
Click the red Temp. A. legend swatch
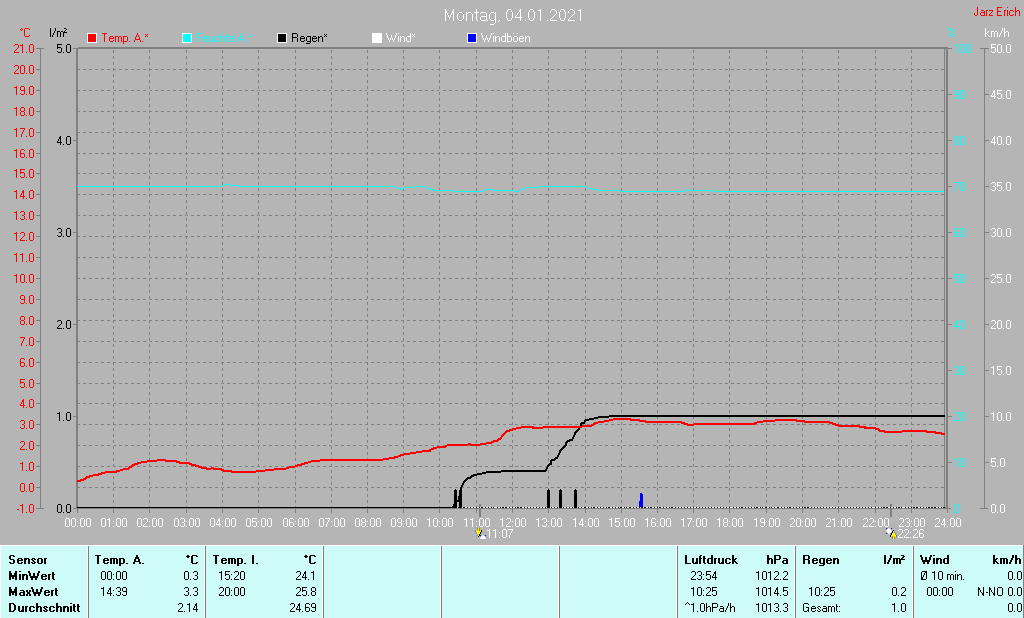pyautogui.click(x=92, y=38)
